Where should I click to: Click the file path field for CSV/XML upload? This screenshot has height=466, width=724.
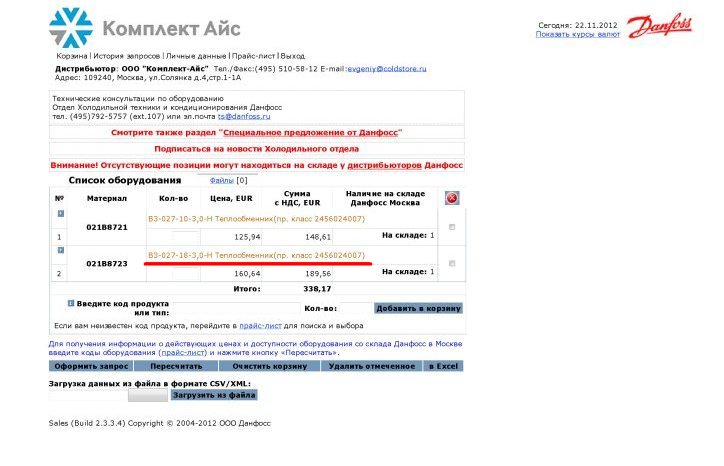pos(88,395)
